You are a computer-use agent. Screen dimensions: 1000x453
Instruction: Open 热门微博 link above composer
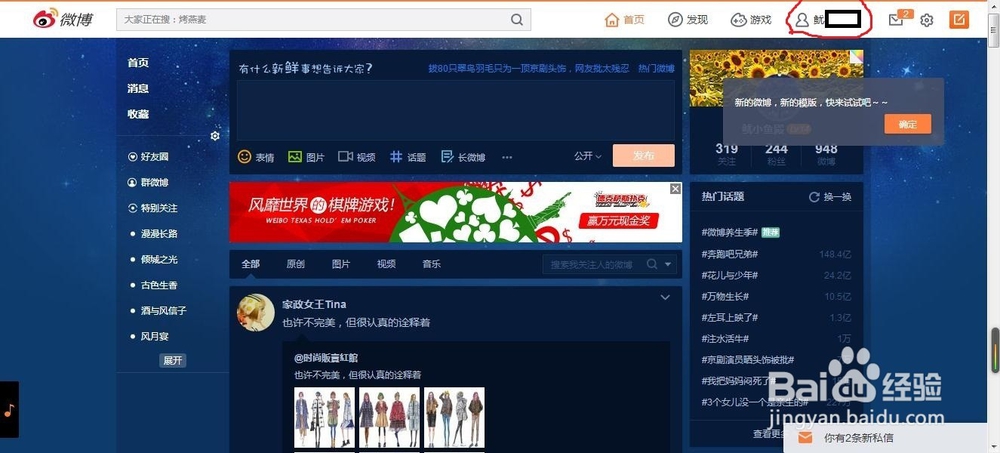tap(656, 68)
